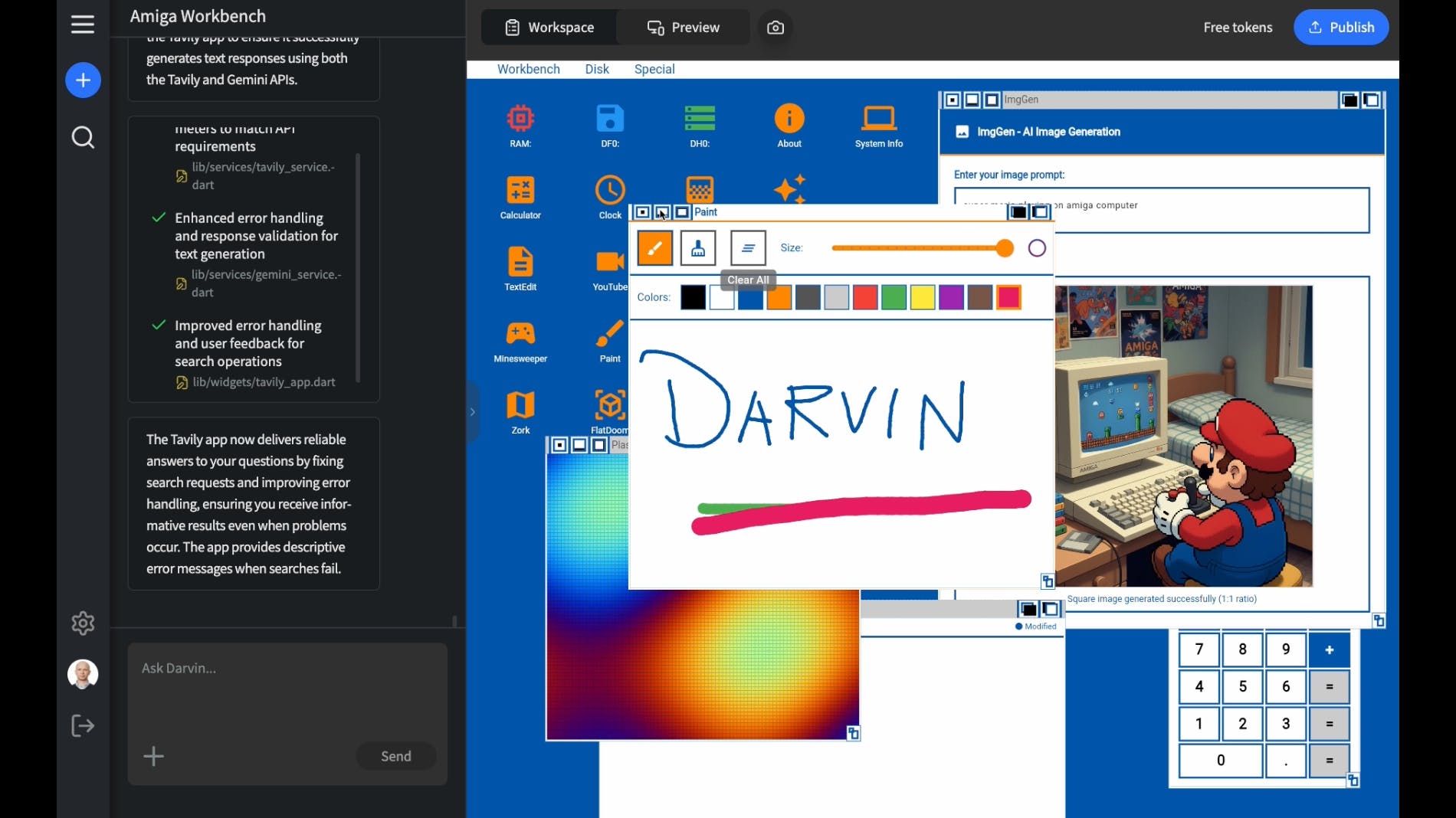Open the DF0: floppy disk icon
The width and height of the screenshot is (1456, 818).
click(610, 125)
